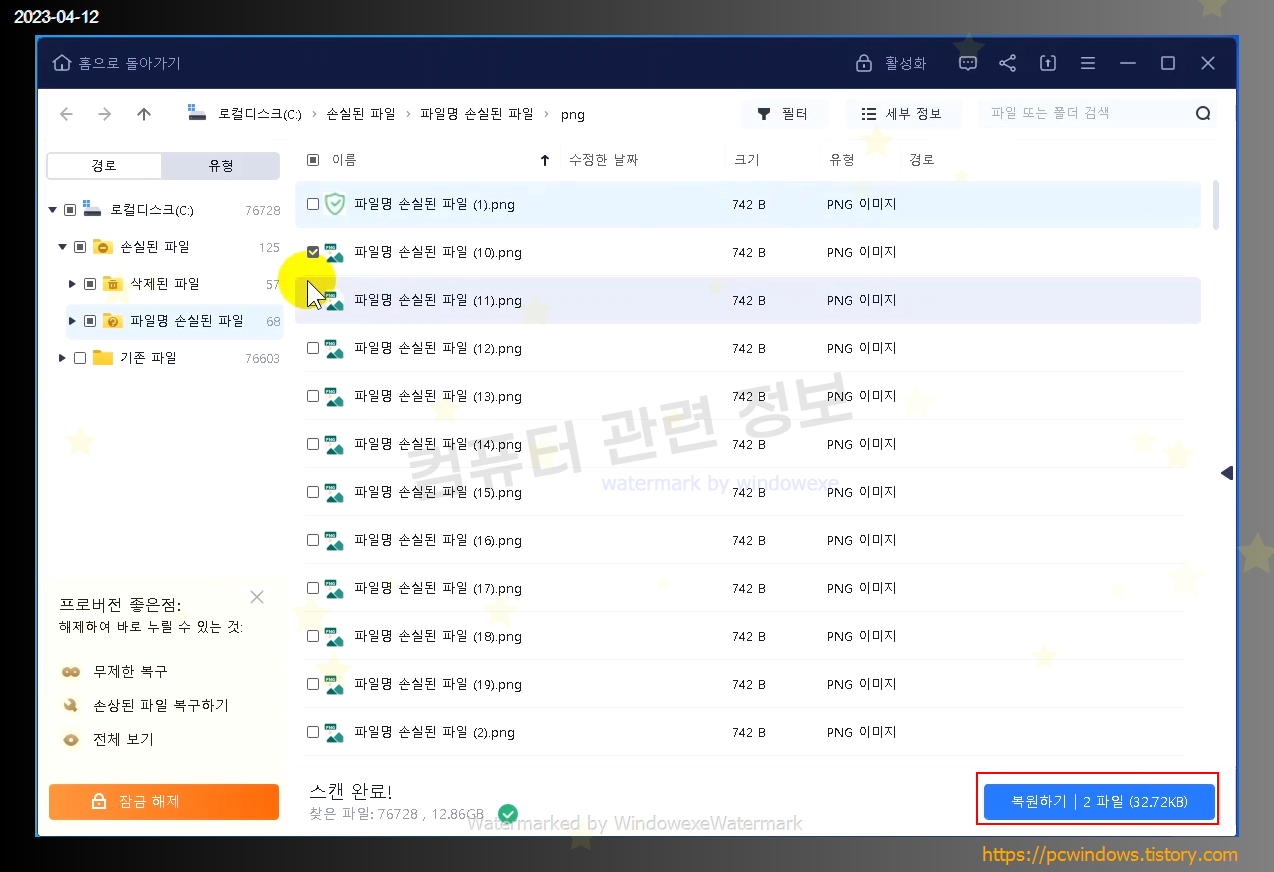Open the 필터 filter dropdown

pyautogui.click(x=784, y=114)
